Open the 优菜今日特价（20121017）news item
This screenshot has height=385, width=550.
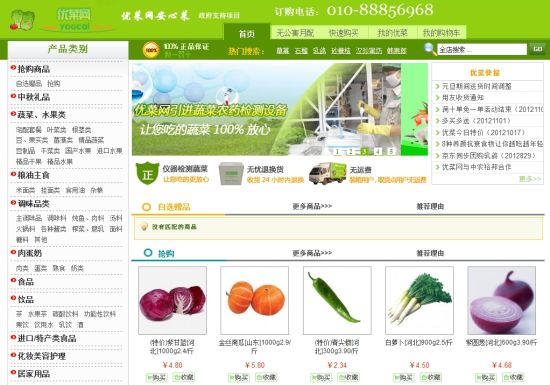[x=483, y=133]
